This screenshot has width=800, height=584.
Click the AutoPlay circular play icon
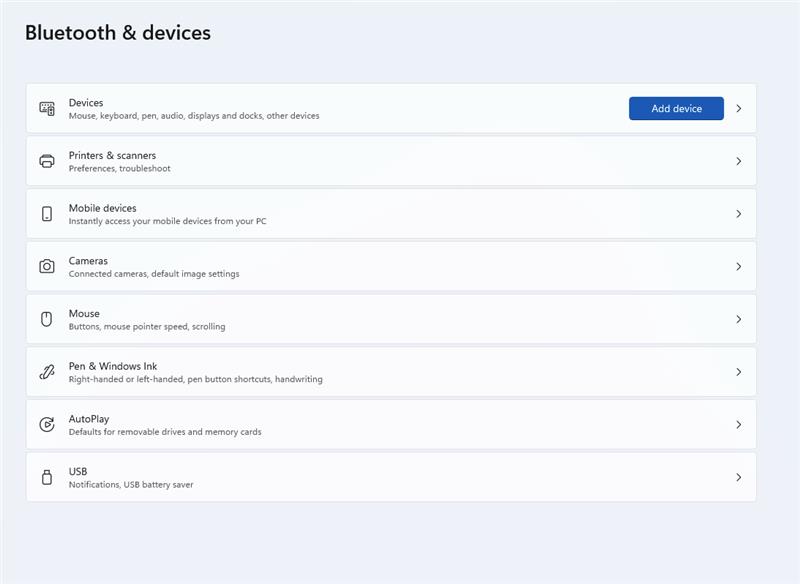(47, 424)
